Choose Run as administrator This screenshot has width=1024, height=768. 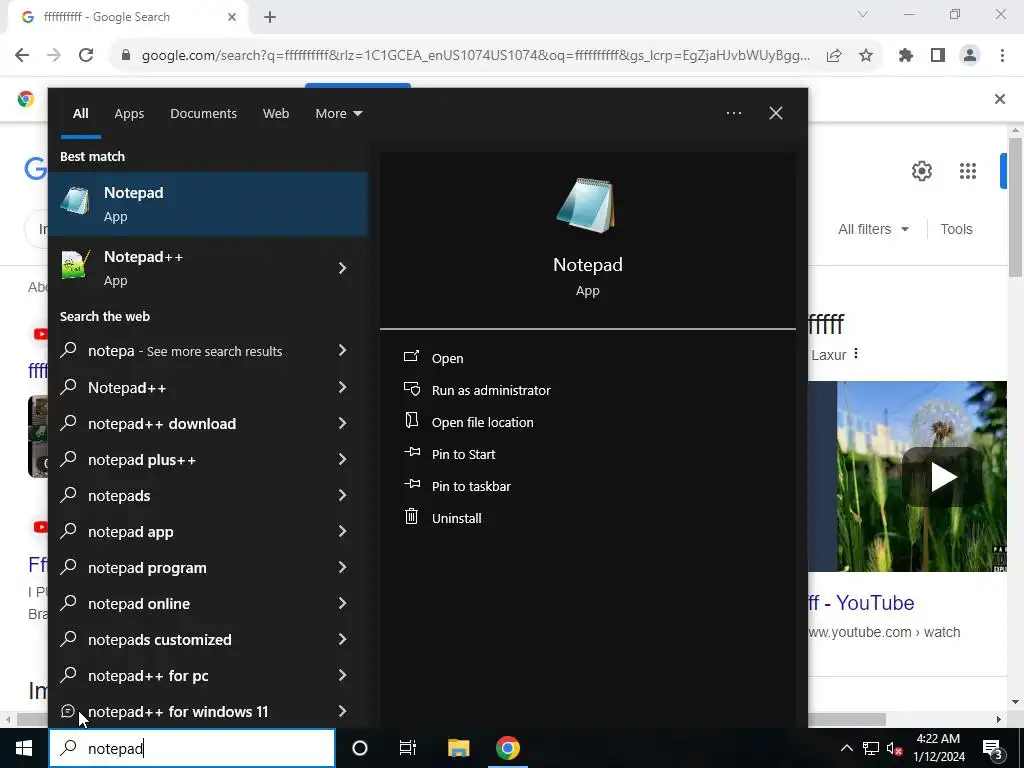(491, 390)
